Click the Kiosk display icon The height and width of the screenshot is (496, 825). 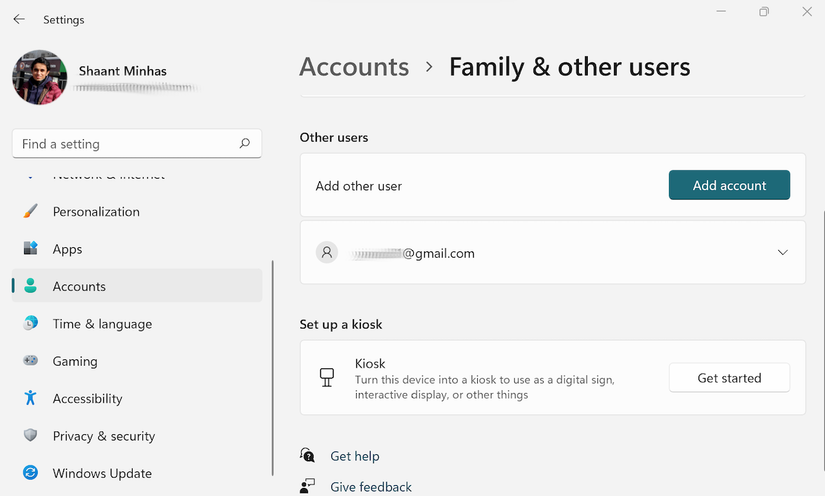coord(326,377)
